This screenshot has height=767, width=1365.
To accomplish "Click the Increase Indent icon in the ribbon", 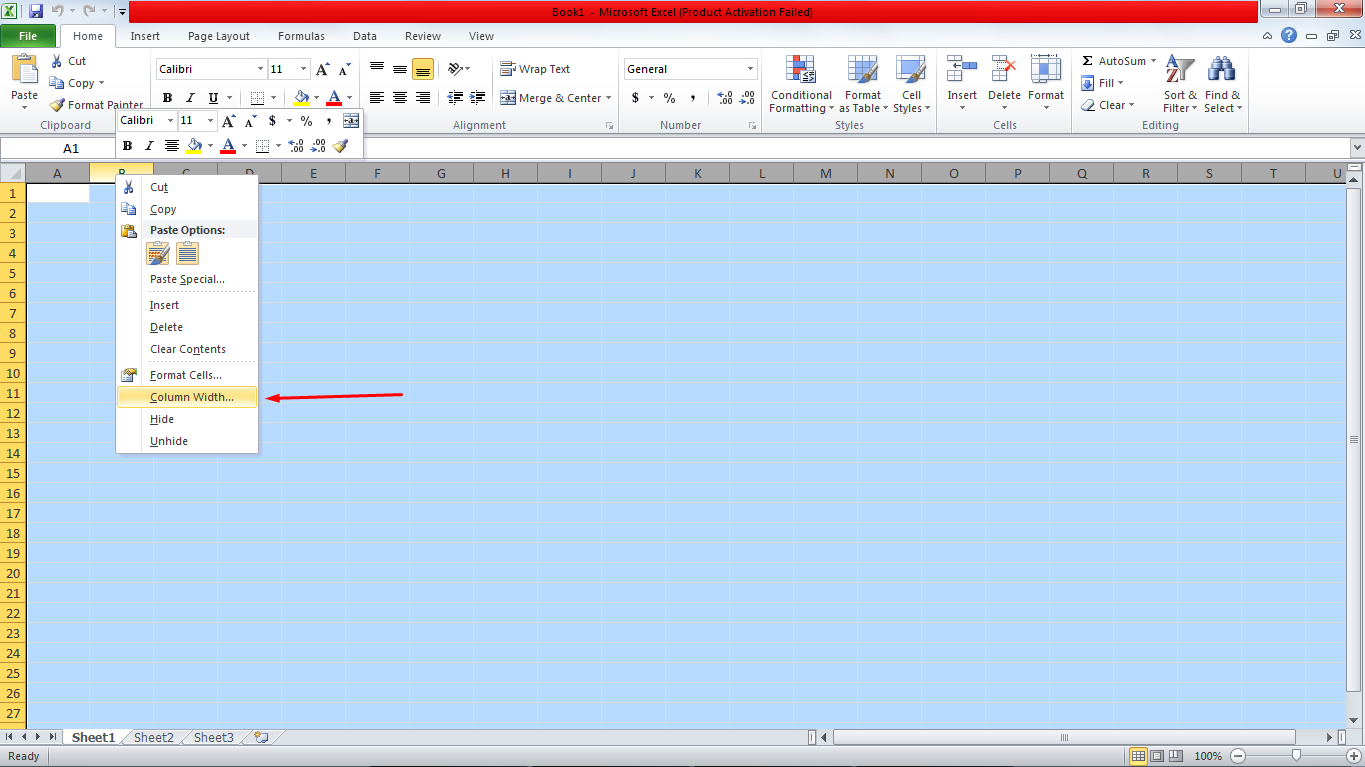I will click(478, 98).
